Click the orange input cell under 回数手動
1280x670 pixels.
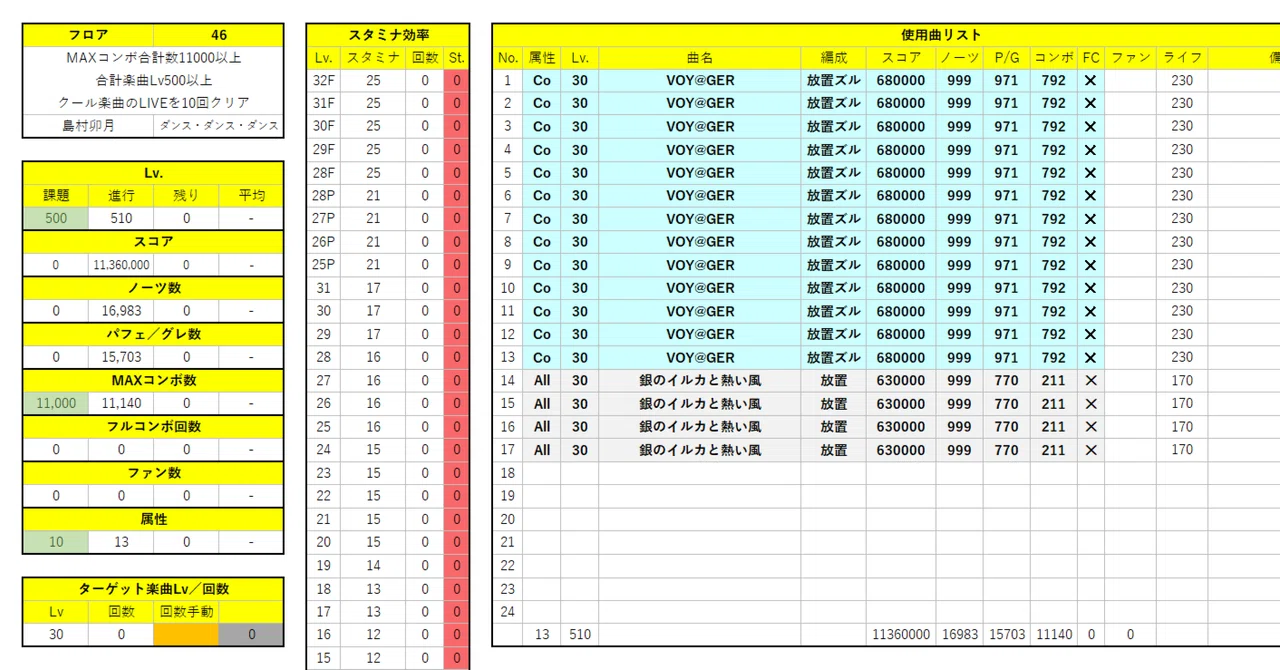pyautogui.click(x=186, y=634)
